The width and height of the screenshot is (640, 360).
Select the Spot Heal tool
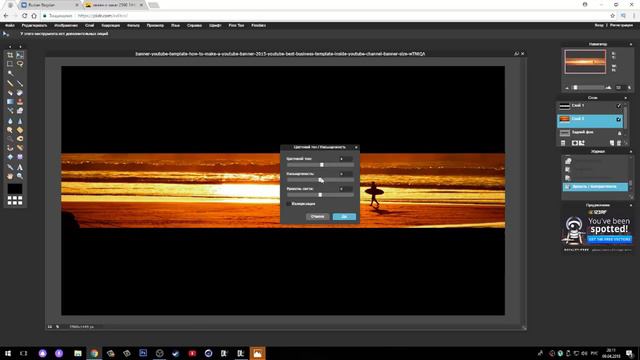[20, 148]
